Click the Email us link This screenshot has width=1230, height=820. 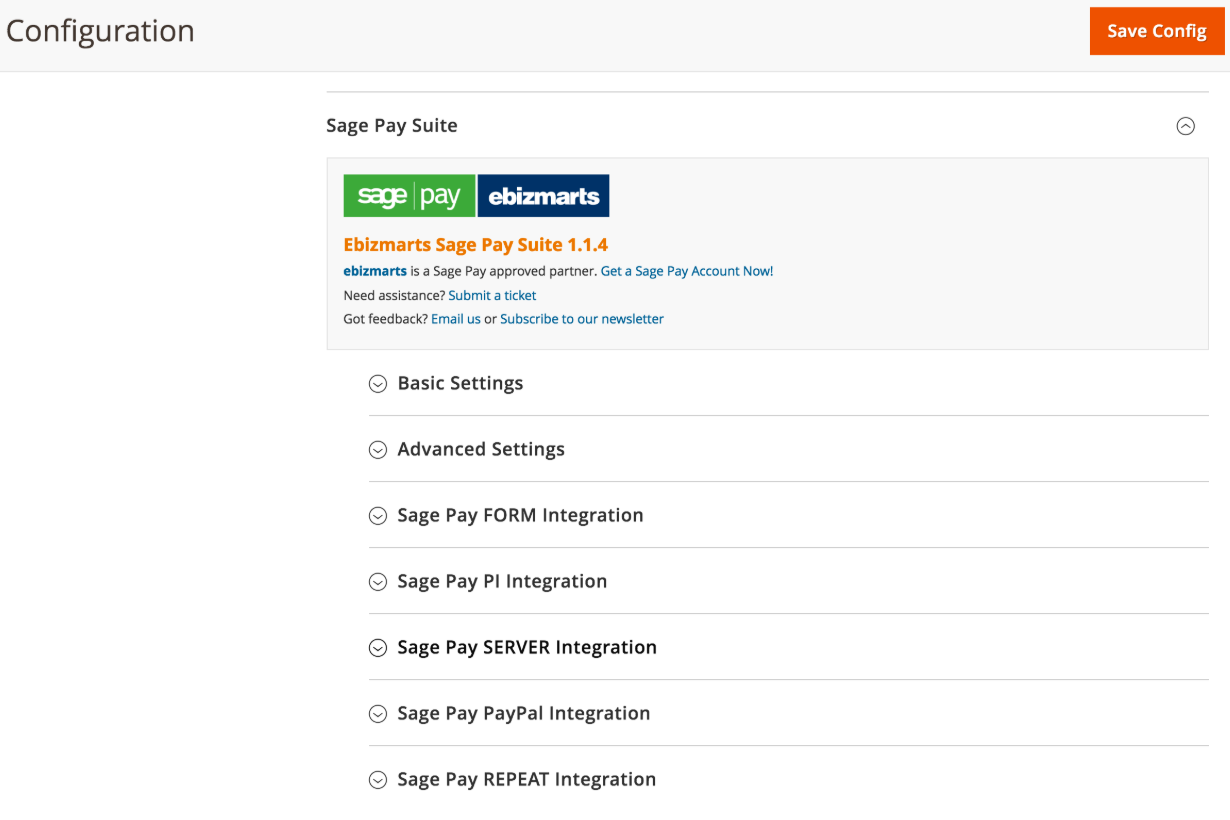456,319
